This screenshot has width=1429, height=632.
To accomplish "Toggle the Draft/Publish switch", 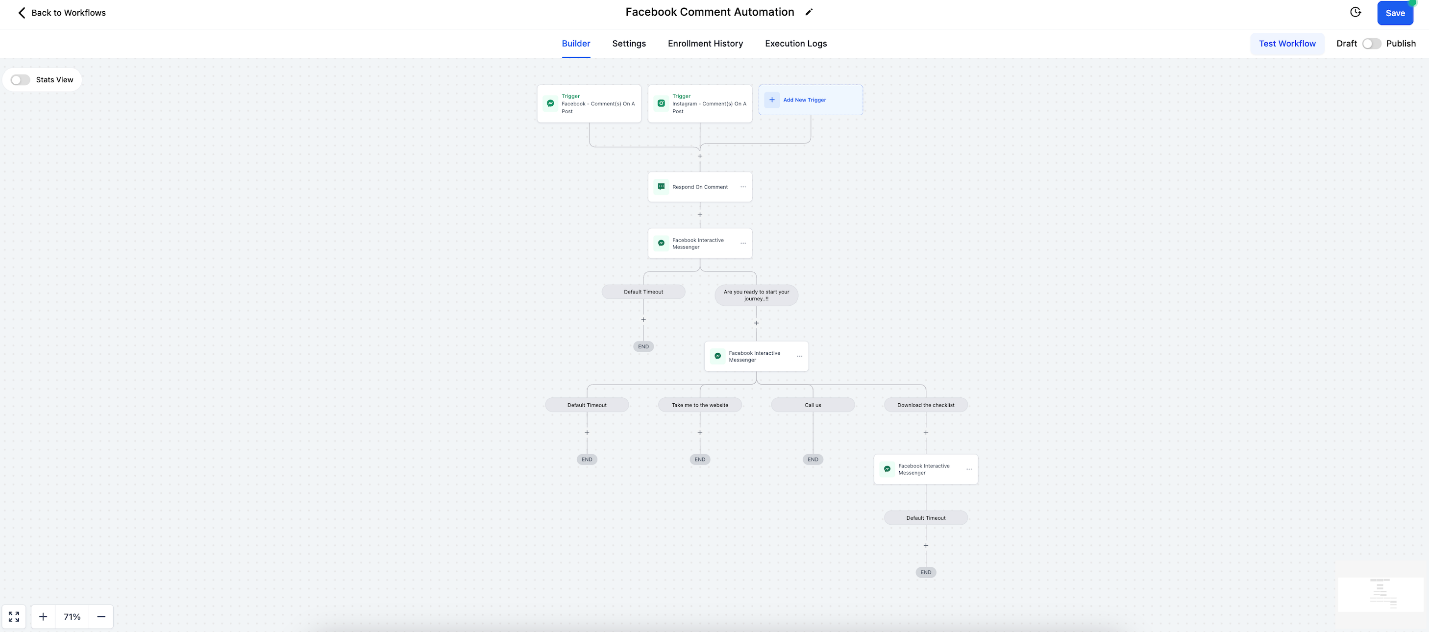I will 1371,43.
